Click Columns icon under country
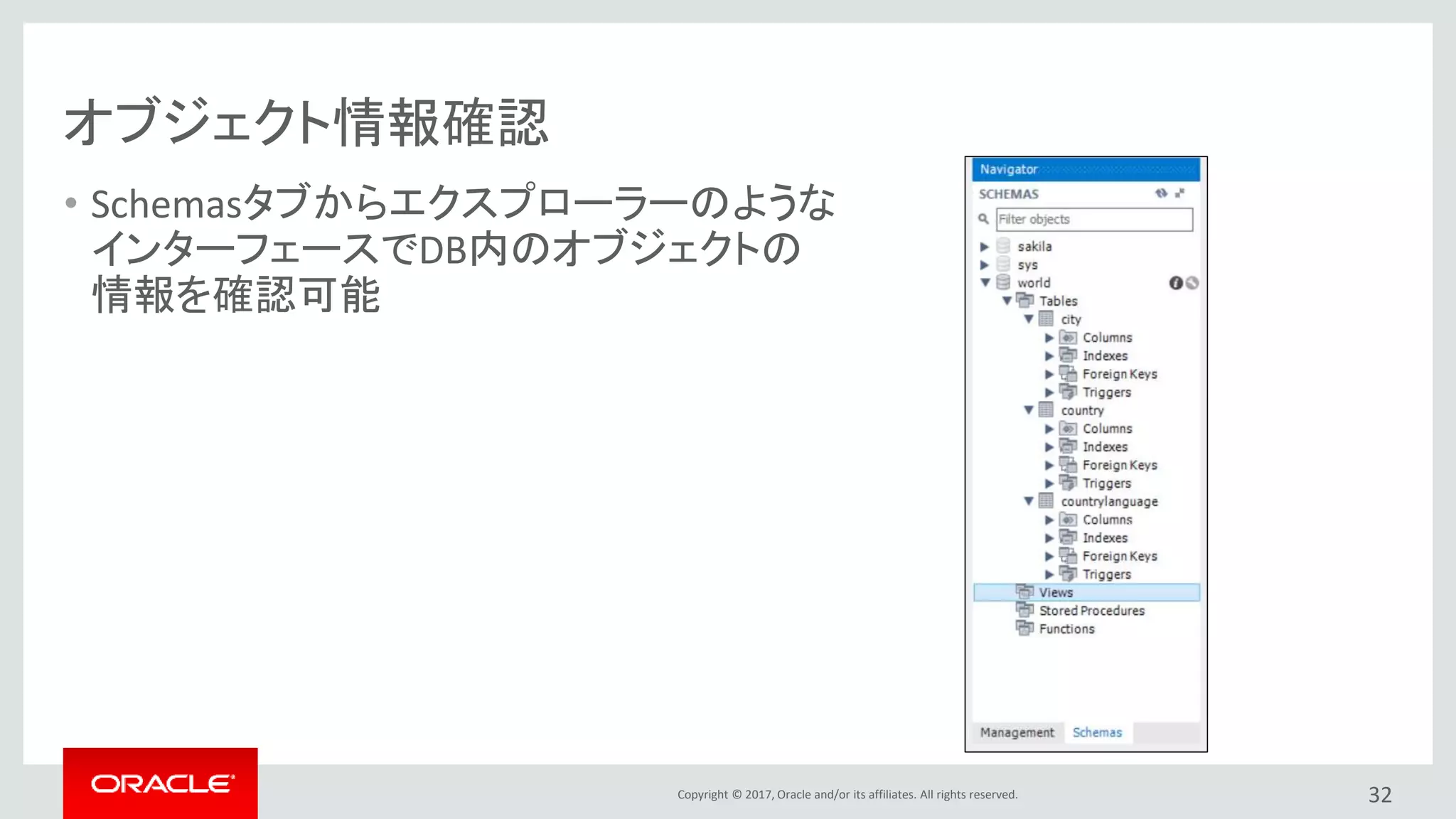The height and width of the screenshot is (819, 1456). pos(1068,428)
